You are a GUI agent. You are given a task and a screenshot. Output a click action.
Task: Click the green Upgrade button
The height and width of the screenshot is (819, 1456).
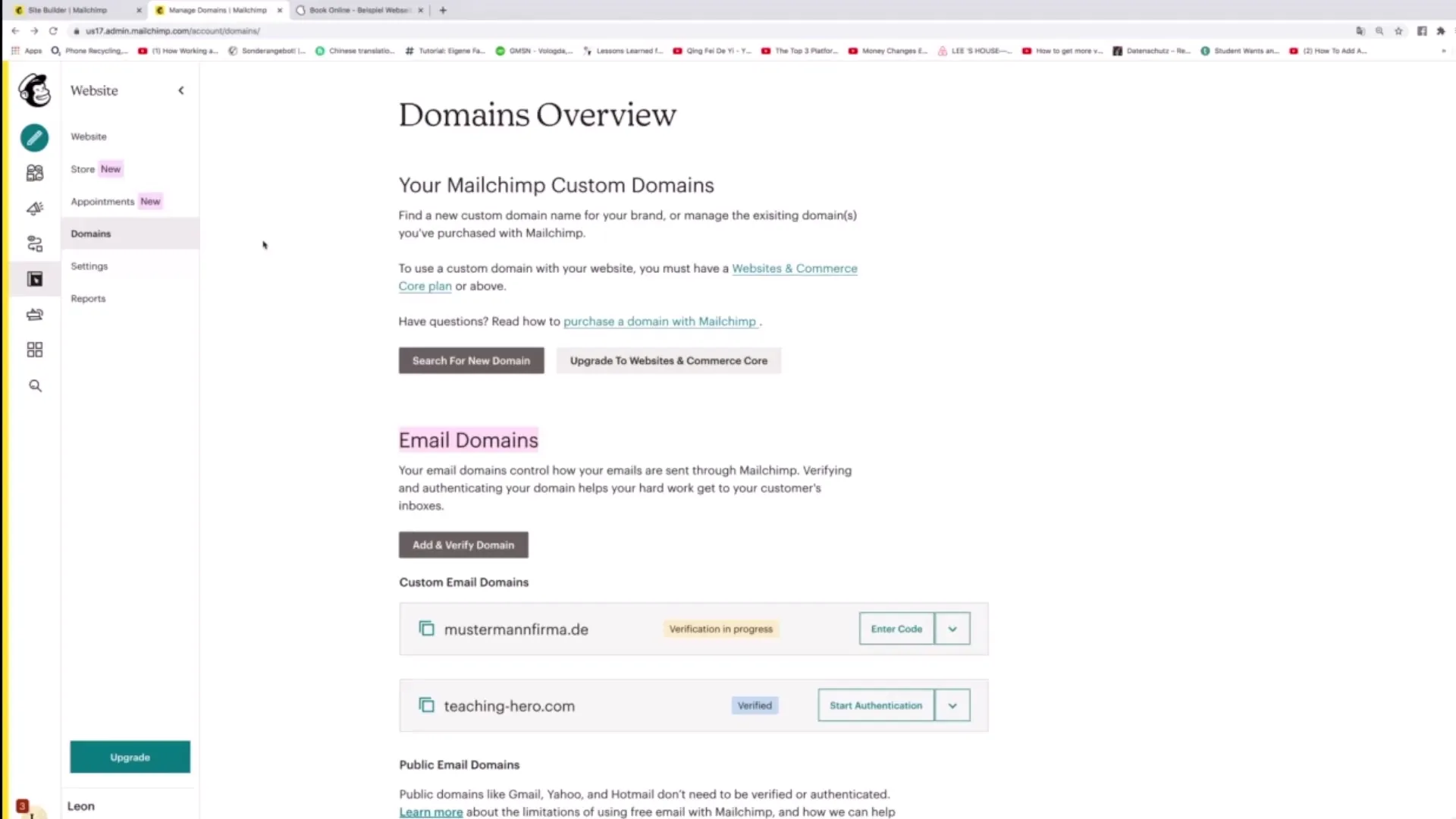click(x=130, y=757)
